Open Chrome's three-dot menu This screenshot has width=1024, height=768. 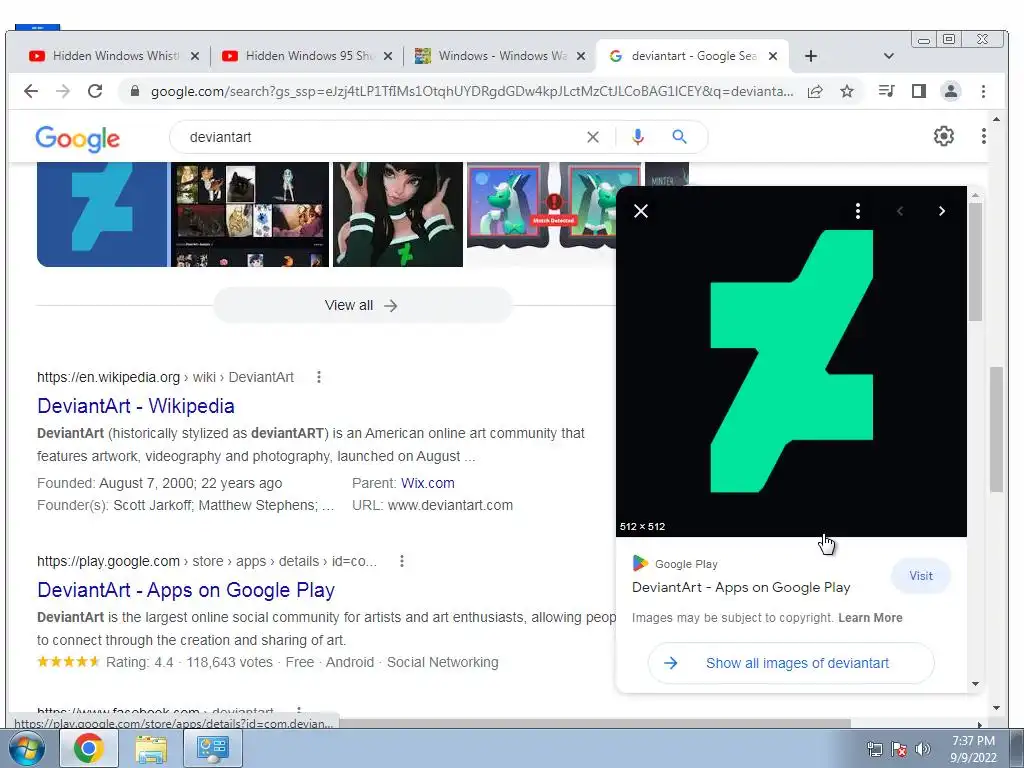click(x=984, y=91)
